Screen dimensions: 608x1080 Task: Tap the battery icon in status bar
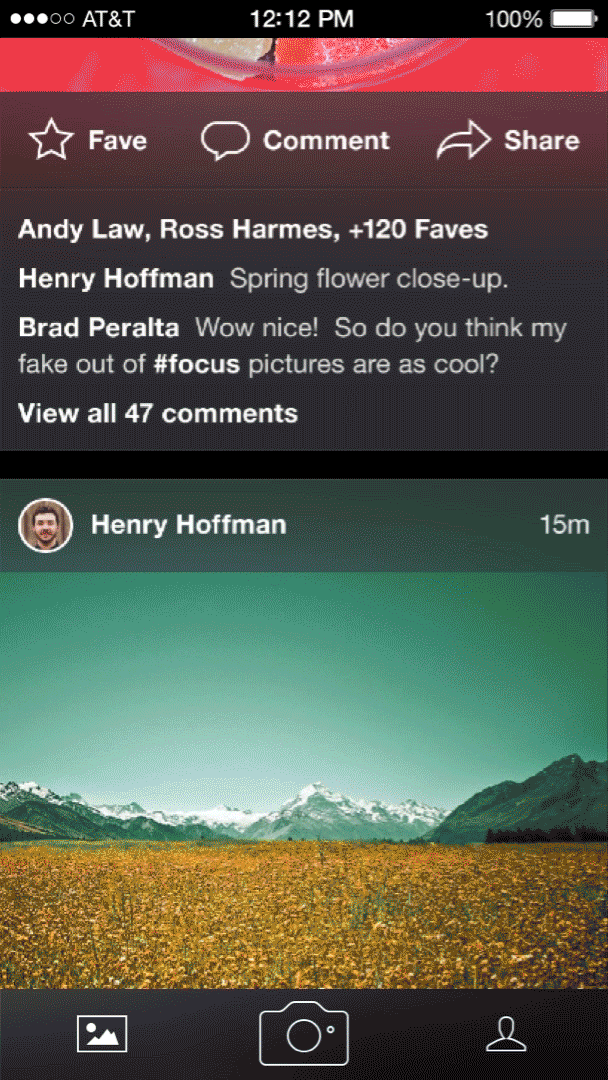point(573,19)
